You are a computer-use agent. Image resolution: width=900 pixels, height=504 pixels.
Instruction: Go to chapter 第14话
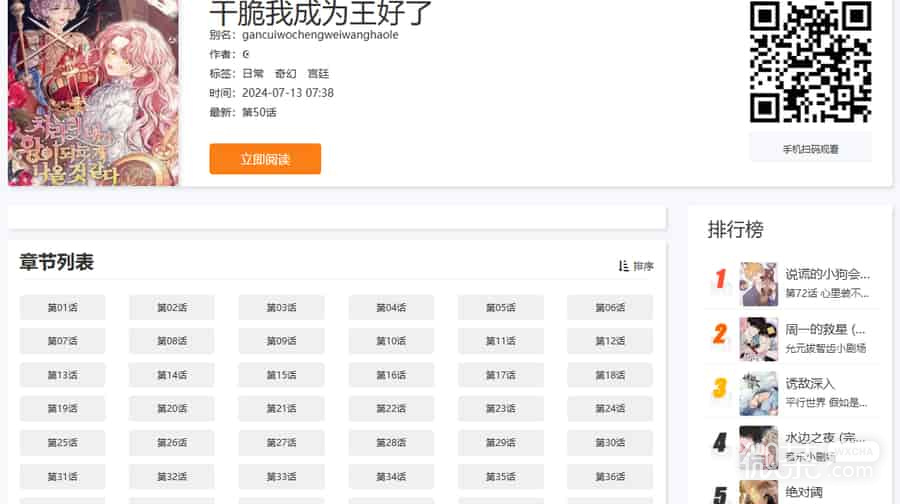click(172, 375)
